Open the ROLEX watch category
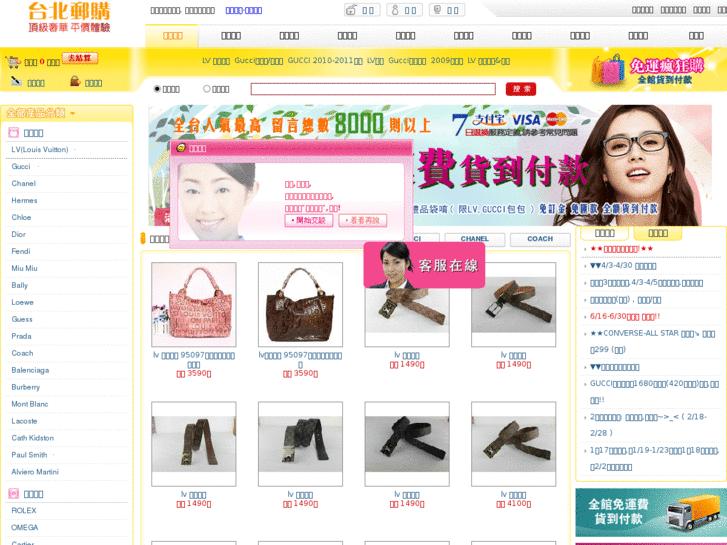This screenshot has height=545, width=727. 24,510
